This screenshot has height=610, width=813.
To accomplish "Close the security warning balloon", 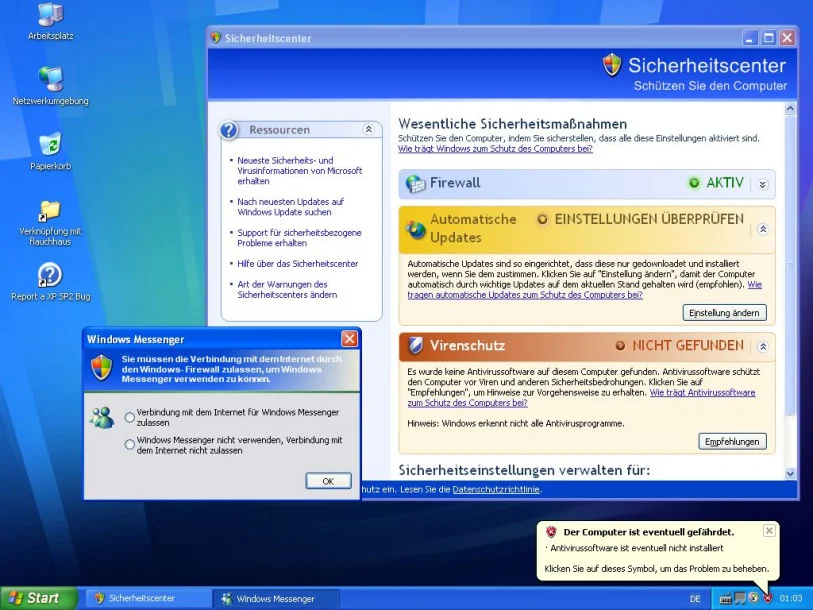I will (769, 531).
